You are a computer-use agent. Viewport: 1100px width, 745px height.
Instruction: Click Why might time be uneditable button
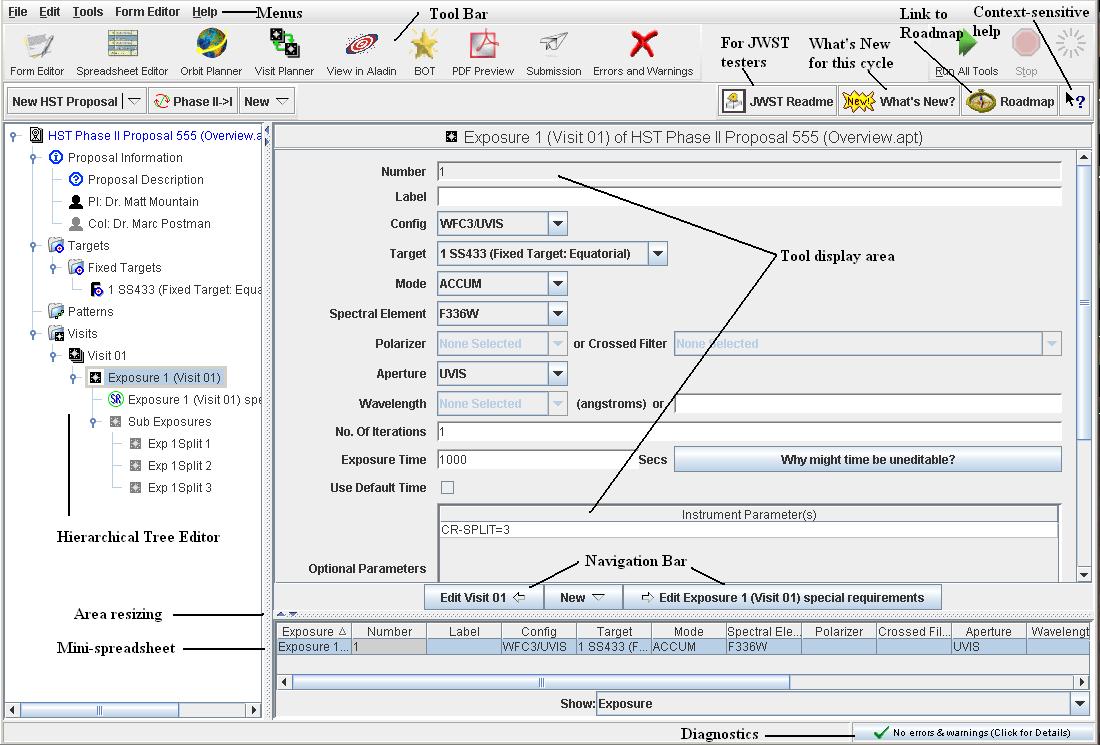point(868,458)
